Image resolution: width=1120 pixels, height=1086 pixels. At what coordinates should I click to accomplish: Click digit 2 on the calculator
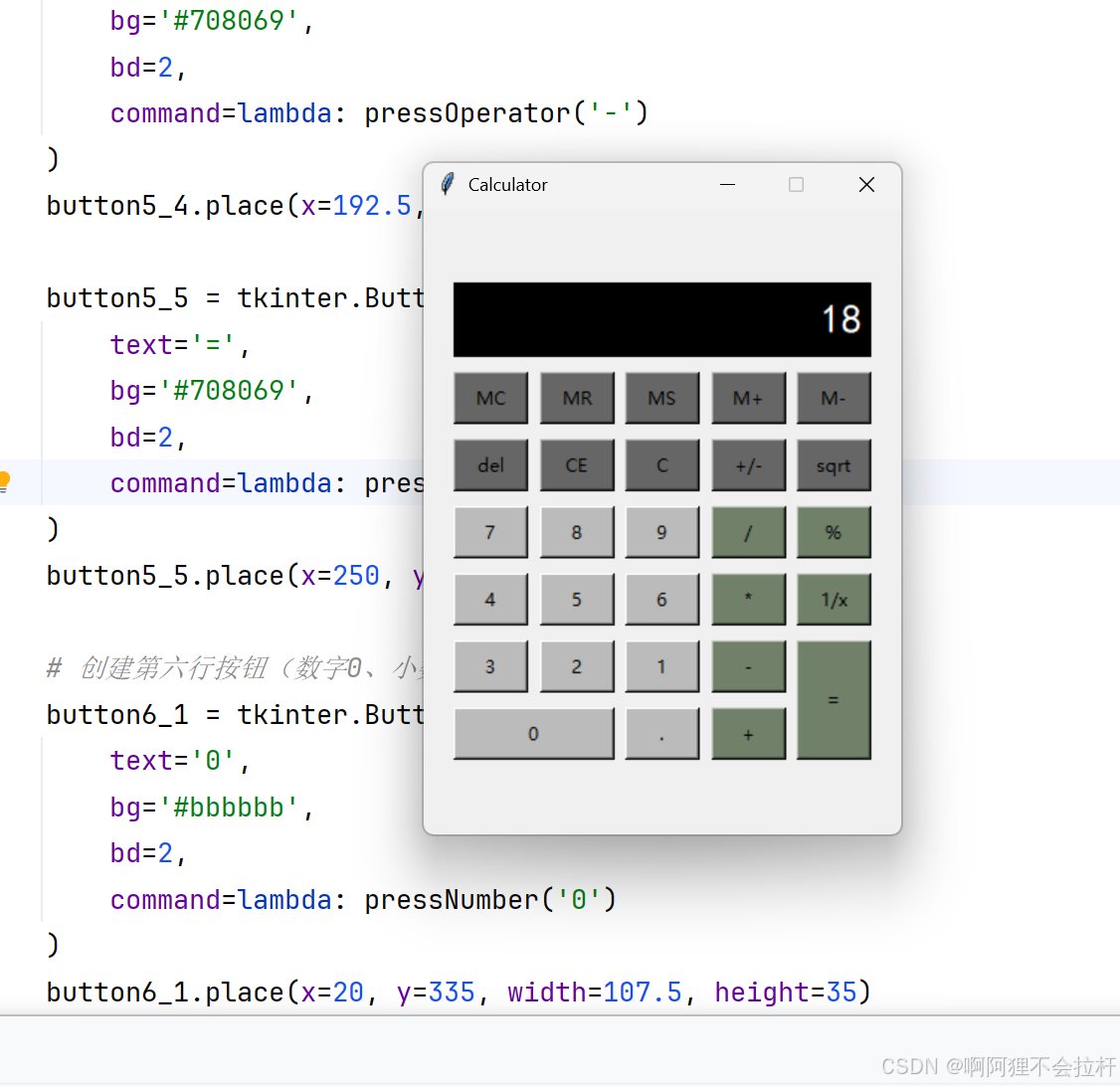pos(577,667)
